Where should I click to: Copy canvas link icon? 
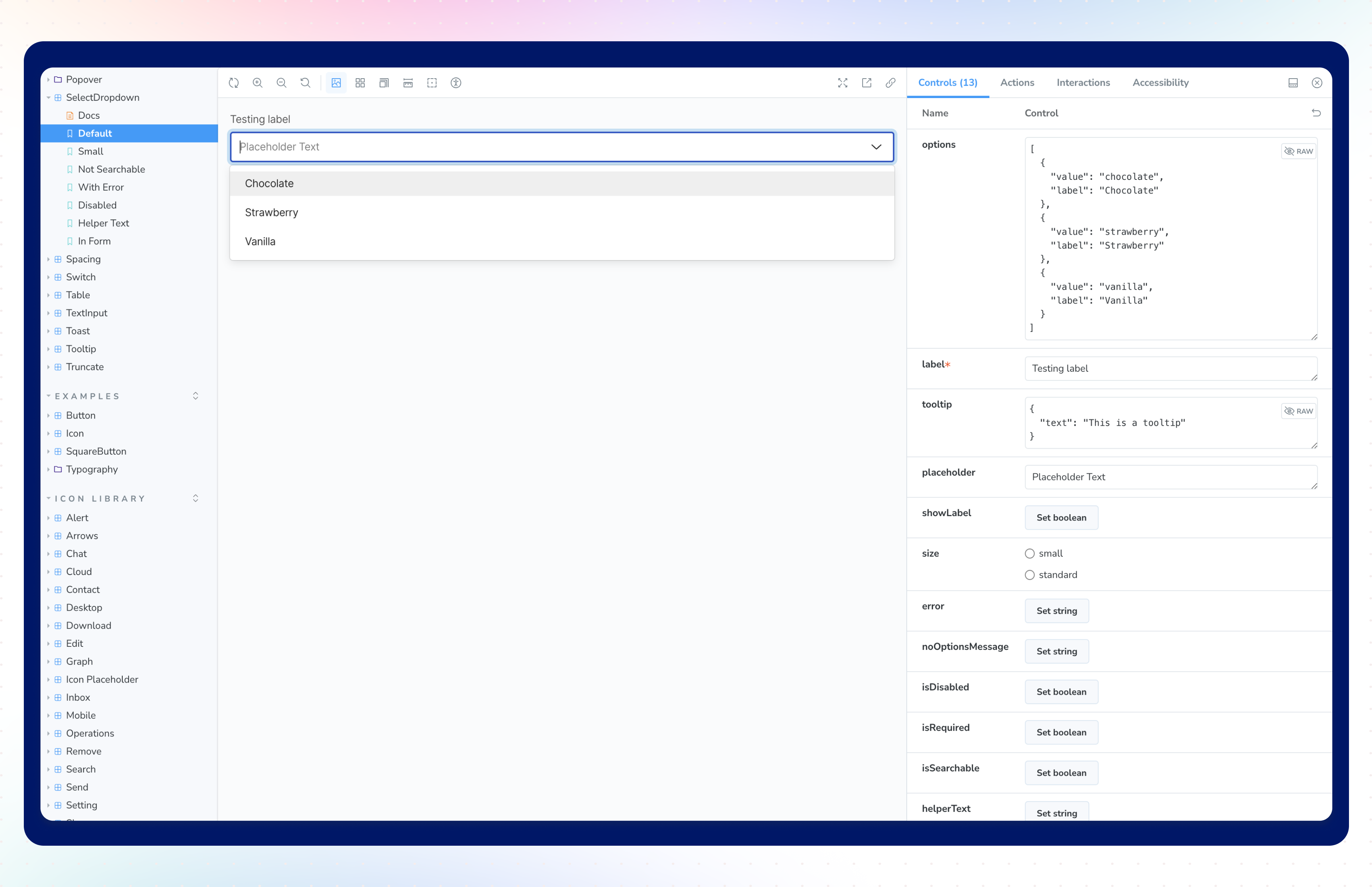click(891, 83)
